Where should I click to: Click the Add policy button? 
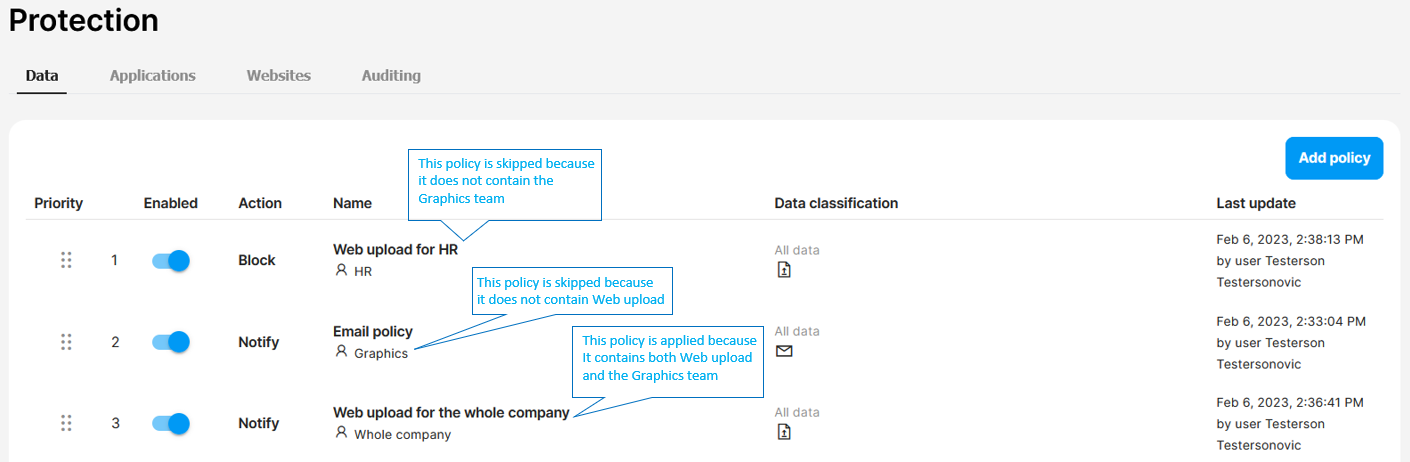pyautogui.click(x=1334, y=158)
